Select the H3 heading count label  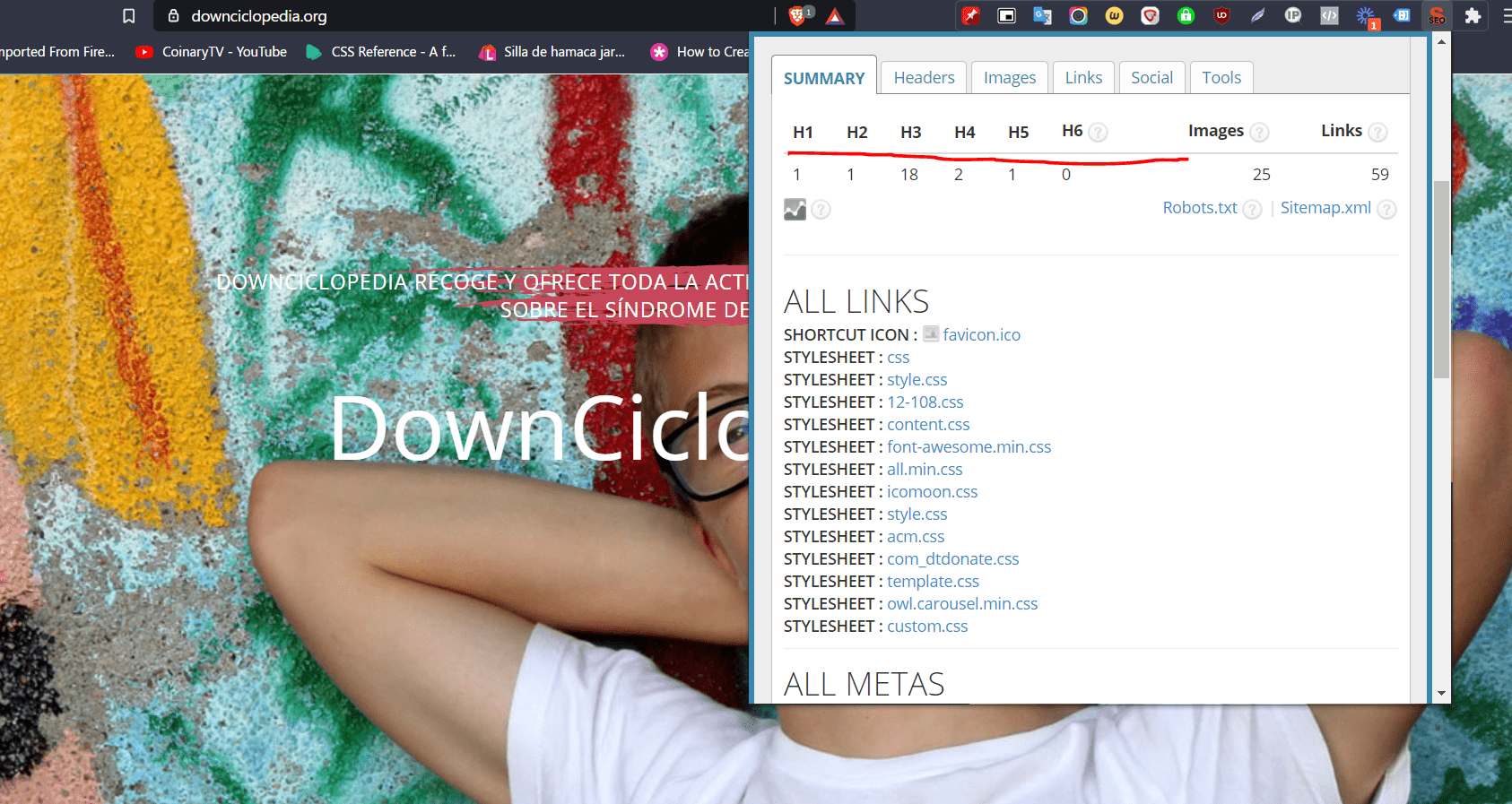(x=911, y=133)
